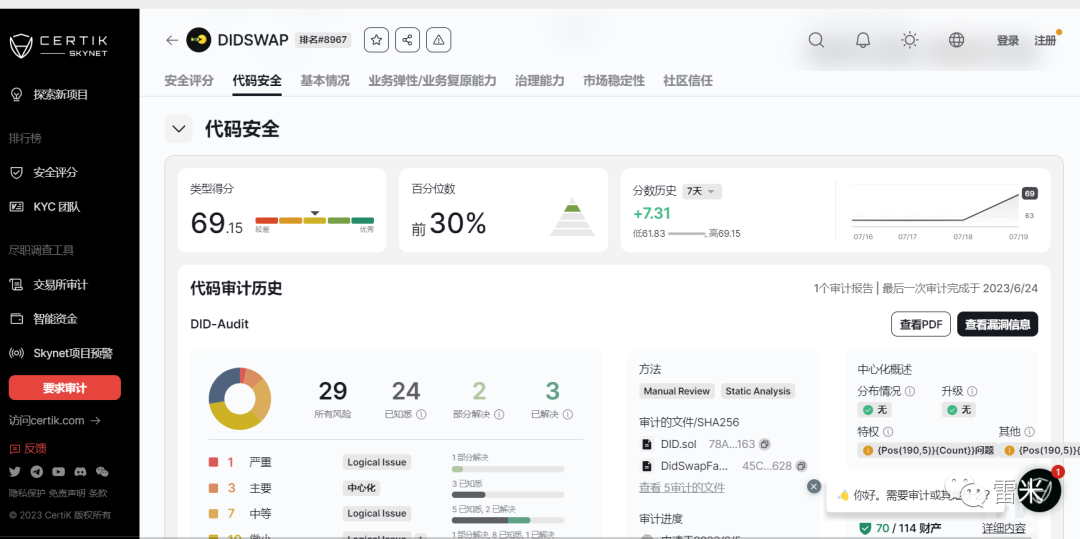Open CertiK YouTube icon

(59, 472)
